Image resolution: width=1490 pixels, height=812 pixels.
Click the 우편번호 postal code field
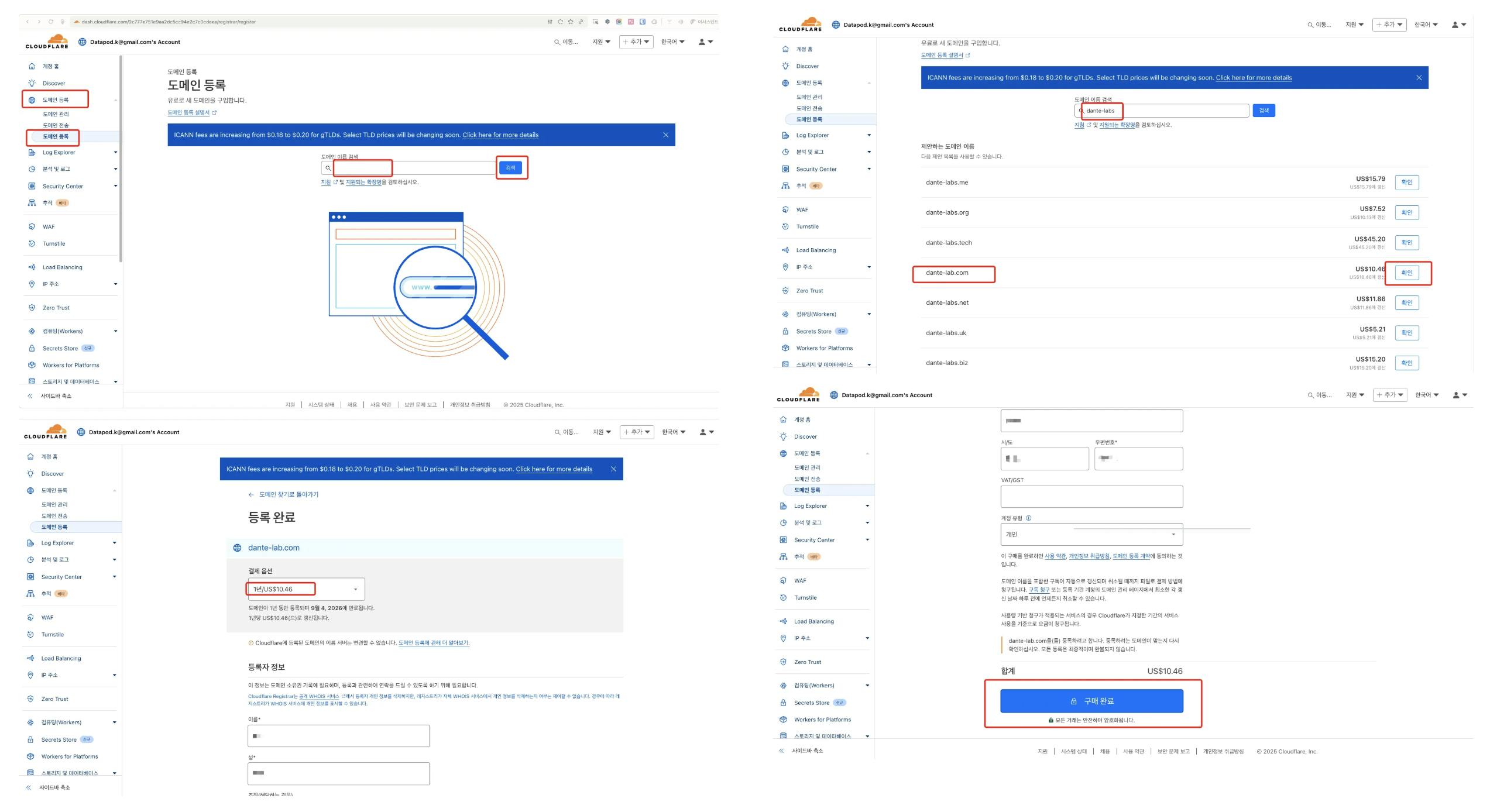point(1138,459)
